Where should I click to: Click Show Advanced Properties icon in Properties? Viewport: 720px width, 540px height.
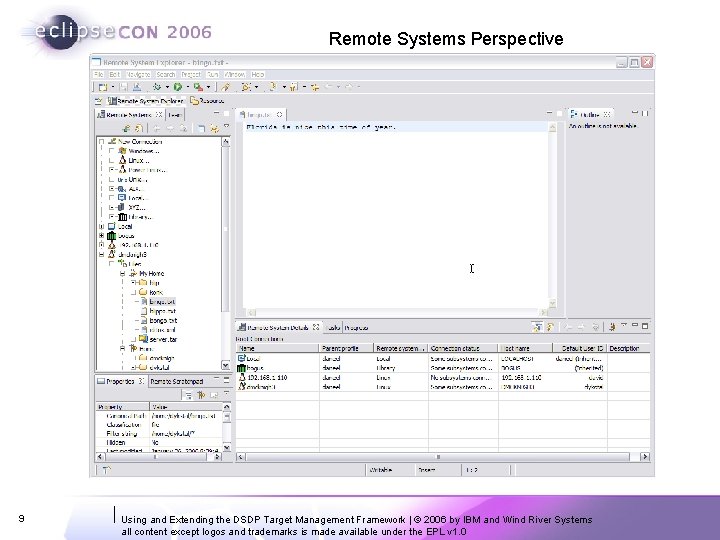tap(201, 395)
